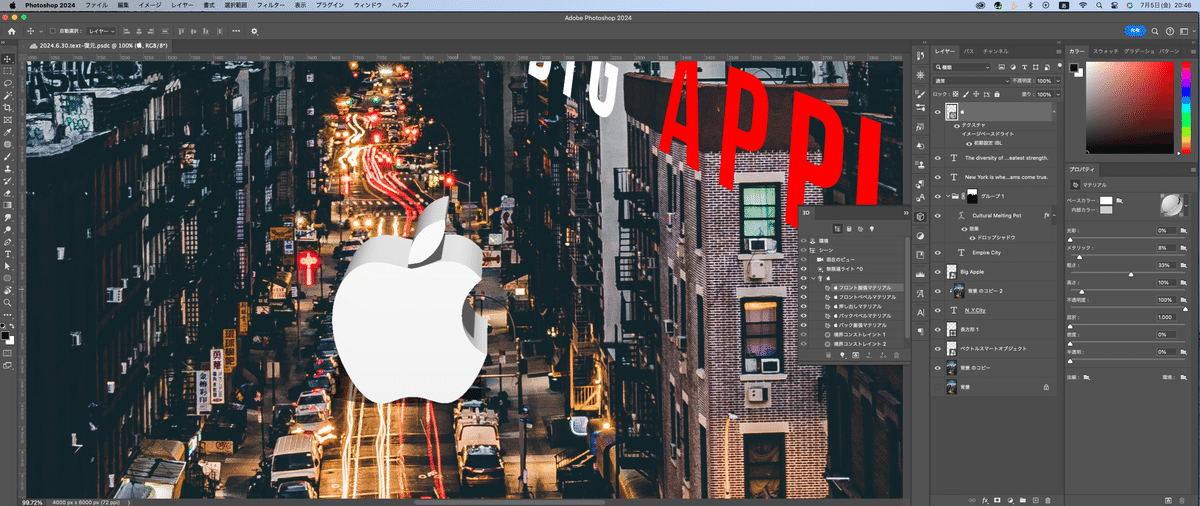Hide the 長方形 1 layer
This screenshot has height=506, width=1200.
tap(938, 329)
